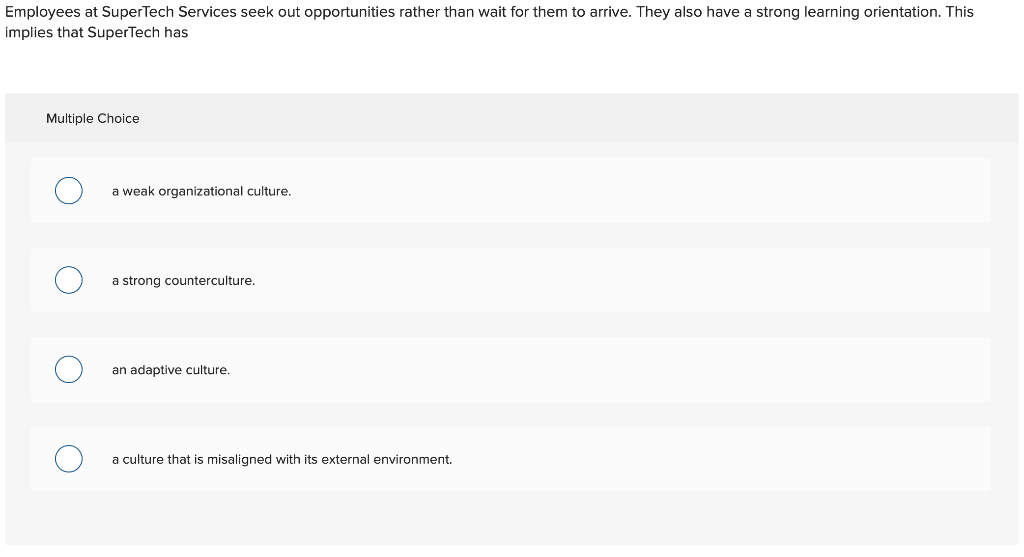
Task: Click the "a strong counterculture." answer text
Action: point(183,281)
